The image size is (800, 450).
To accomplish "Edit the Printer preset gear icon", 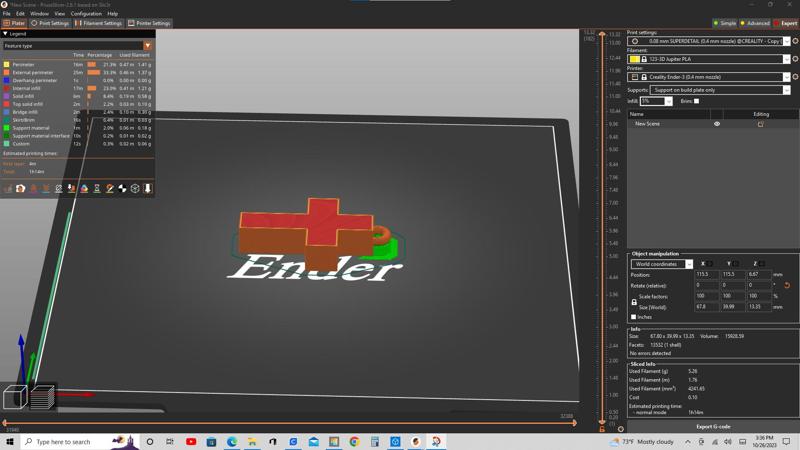I will (x=795, y=77).
